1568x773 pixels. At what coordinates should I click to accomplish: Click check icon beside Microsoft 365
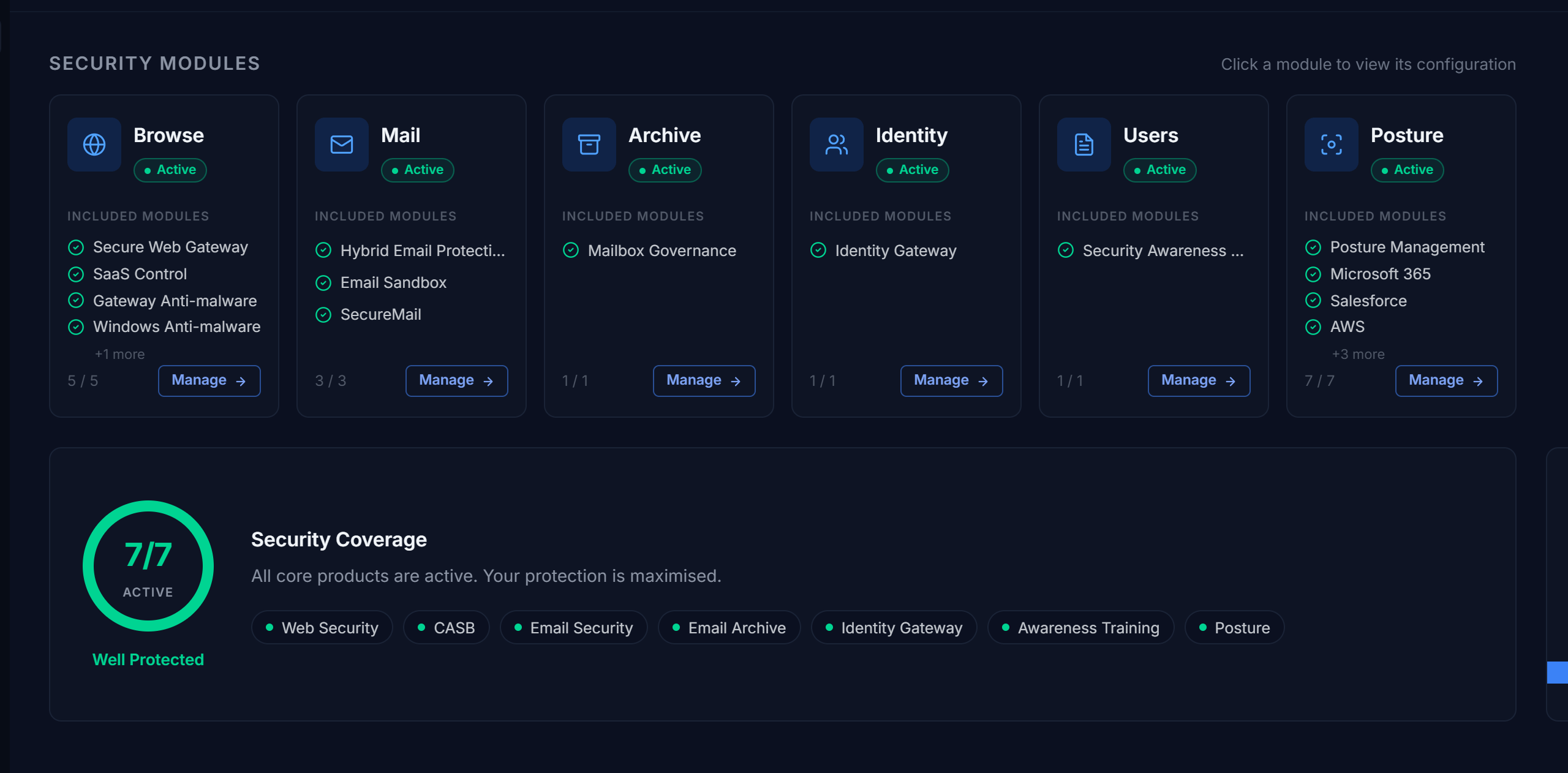pos(1313,274)
